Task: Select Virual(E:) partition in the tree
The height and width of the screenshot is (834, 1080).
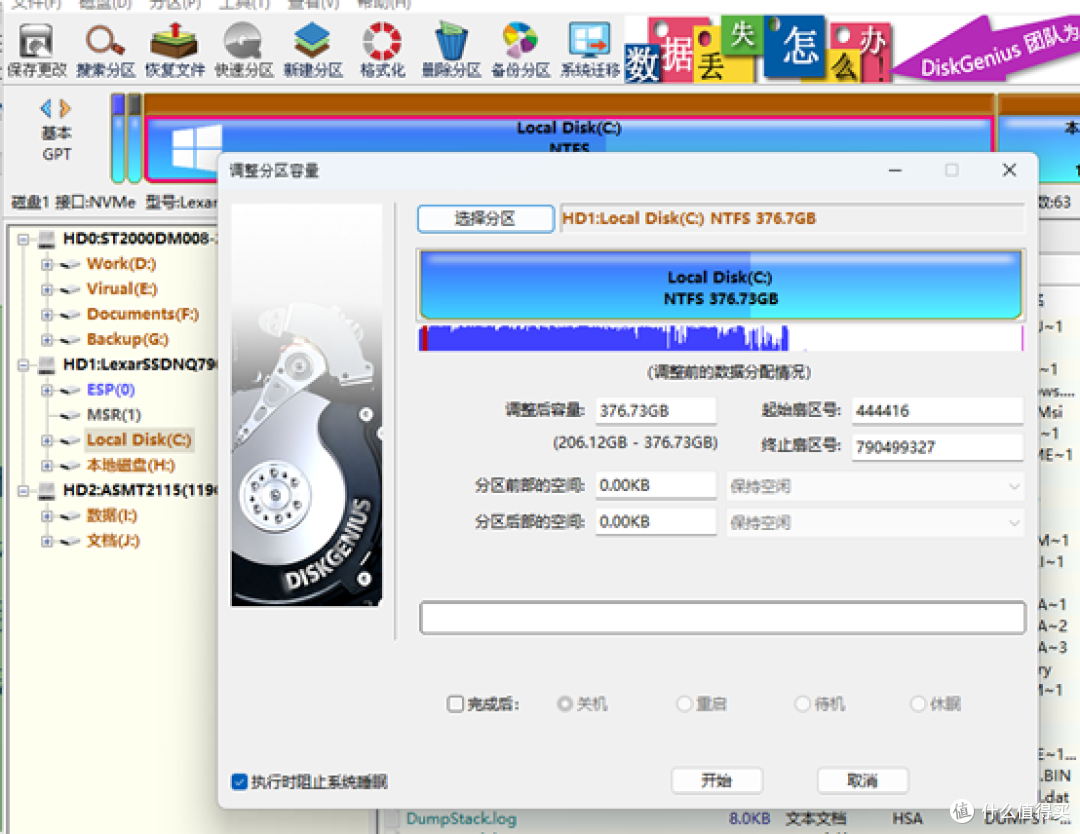Action: click(x=122, y=289)
